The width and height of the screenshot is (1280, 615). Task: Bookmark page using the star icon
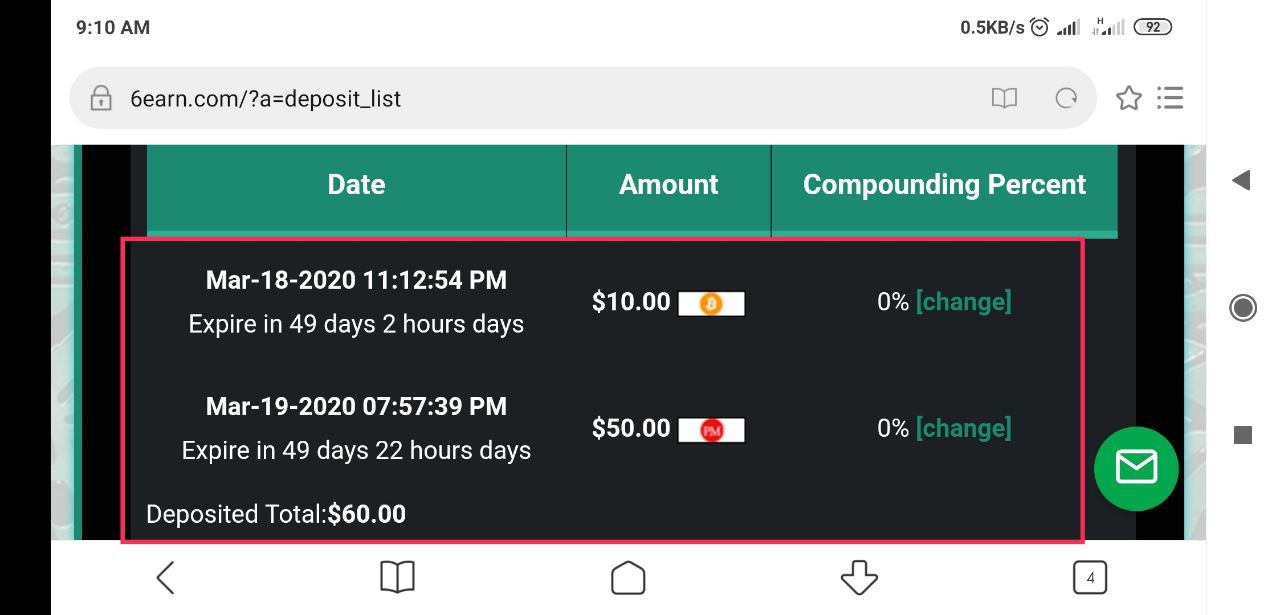[x=1128, y=98]
